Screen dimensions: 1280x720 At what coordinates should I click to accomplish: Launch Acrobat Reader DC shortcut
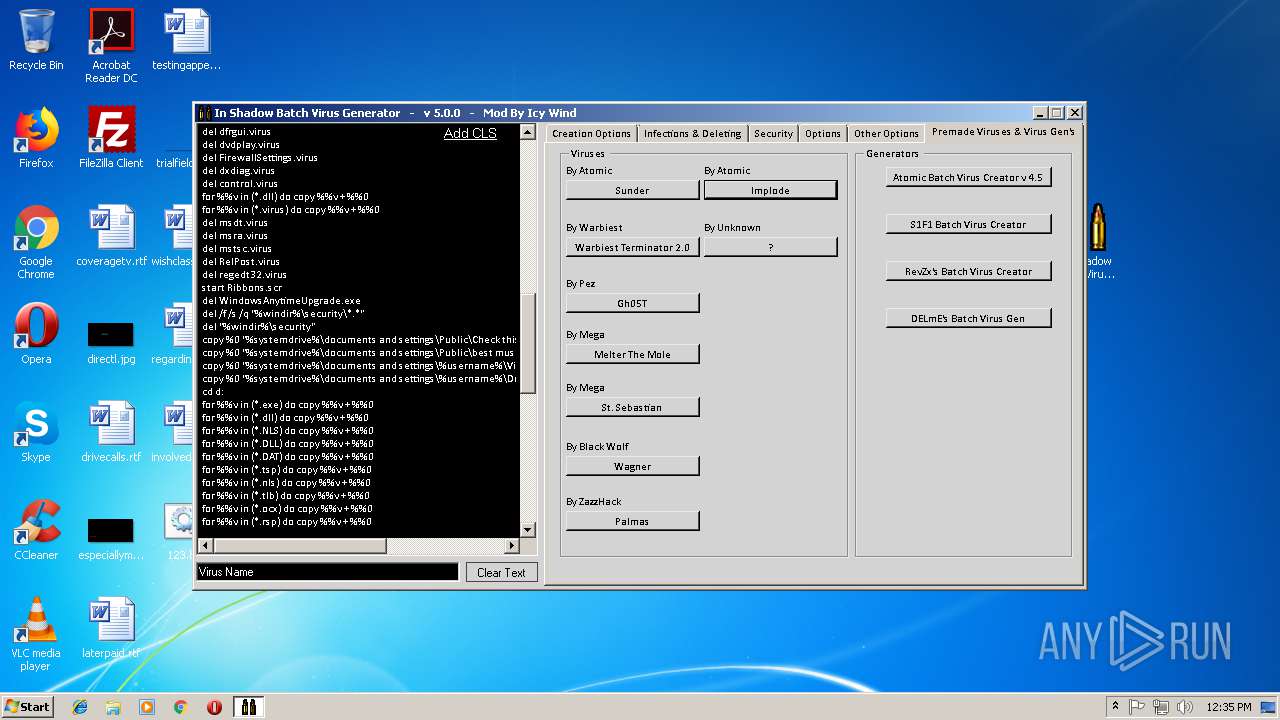click(111, 46)
